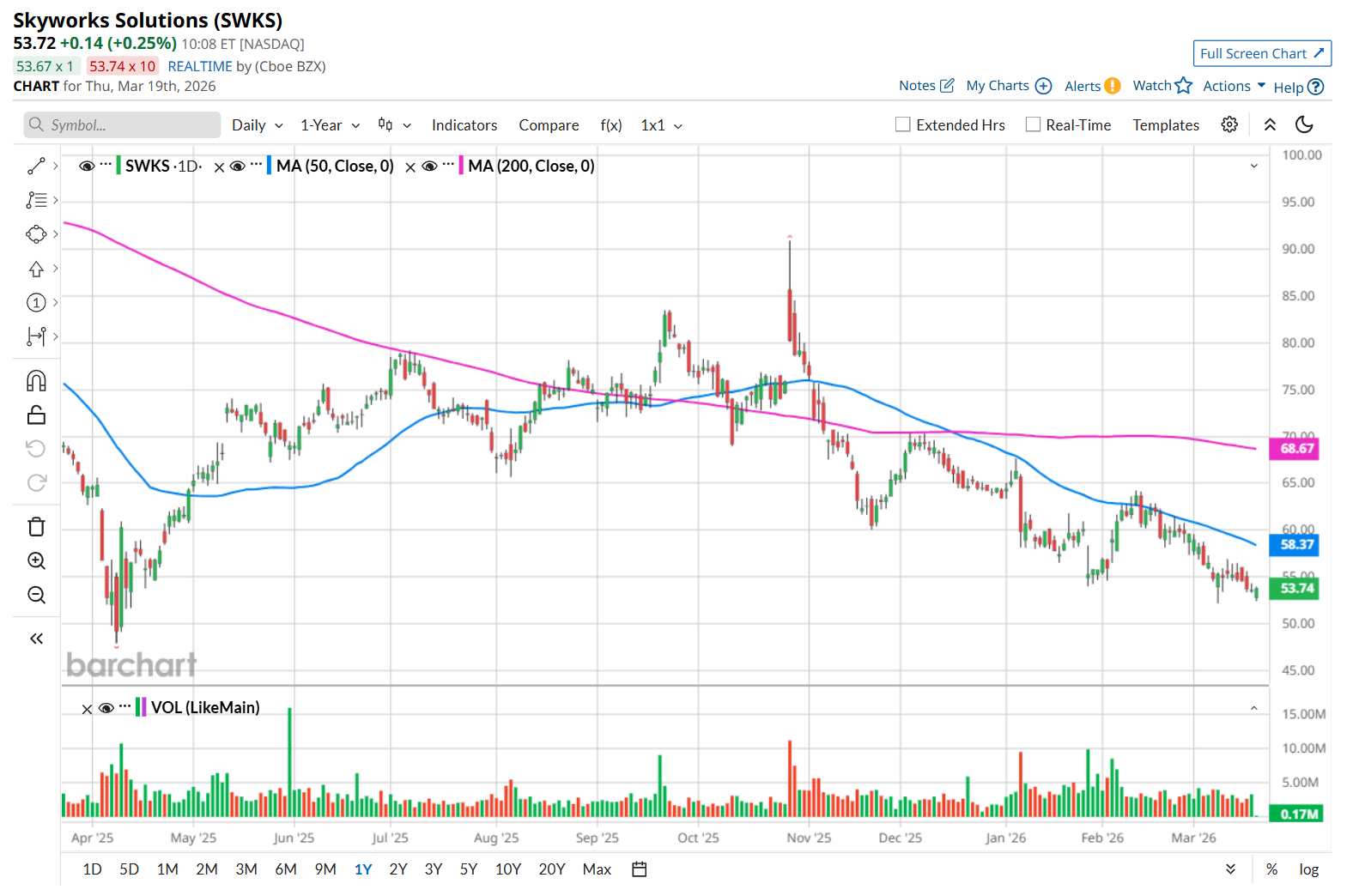Select the 3M time range
Viewport: 1365px width, 896px height.
[x=246, y=869]
